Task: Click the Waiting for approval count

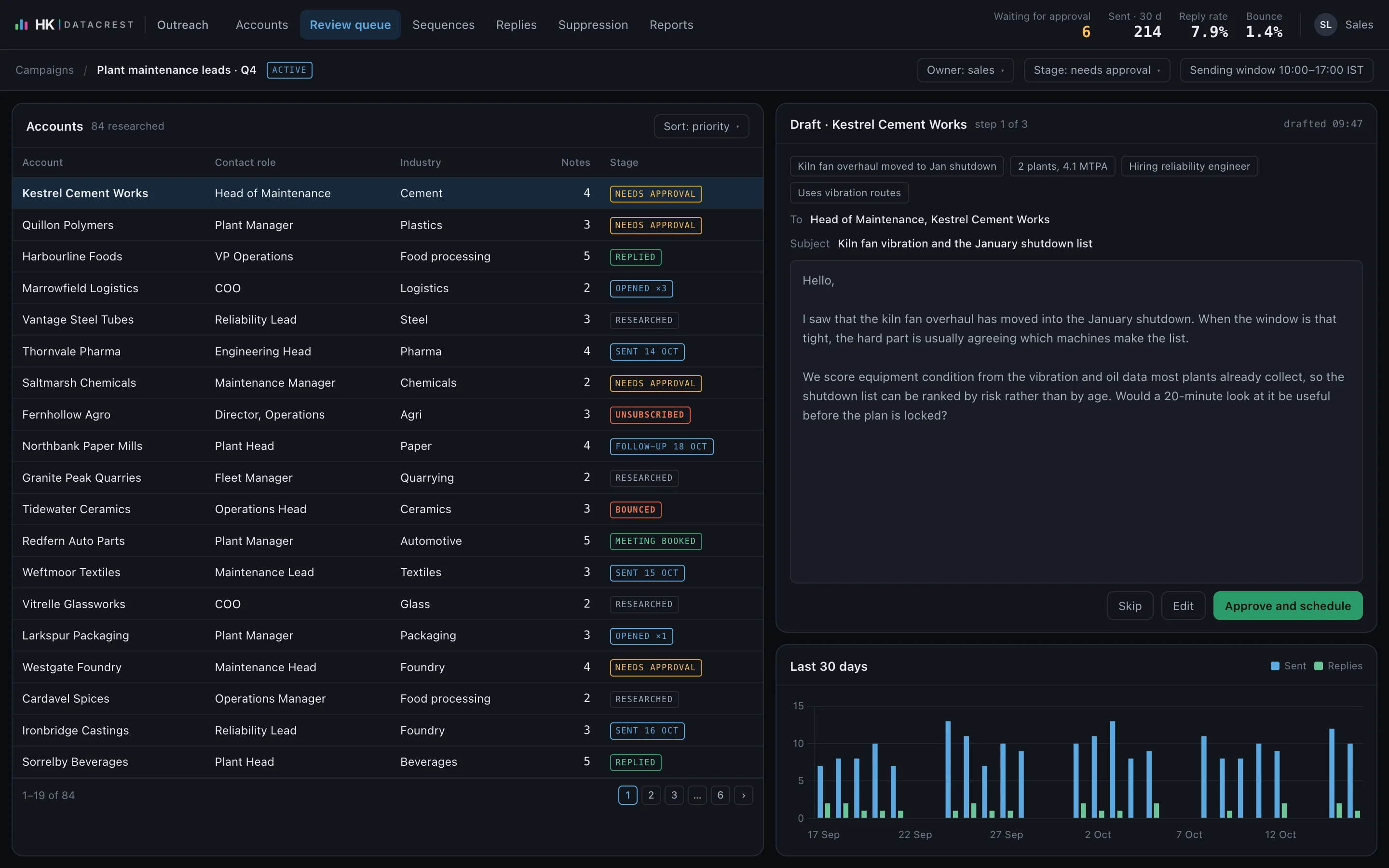Action: 1085,32
